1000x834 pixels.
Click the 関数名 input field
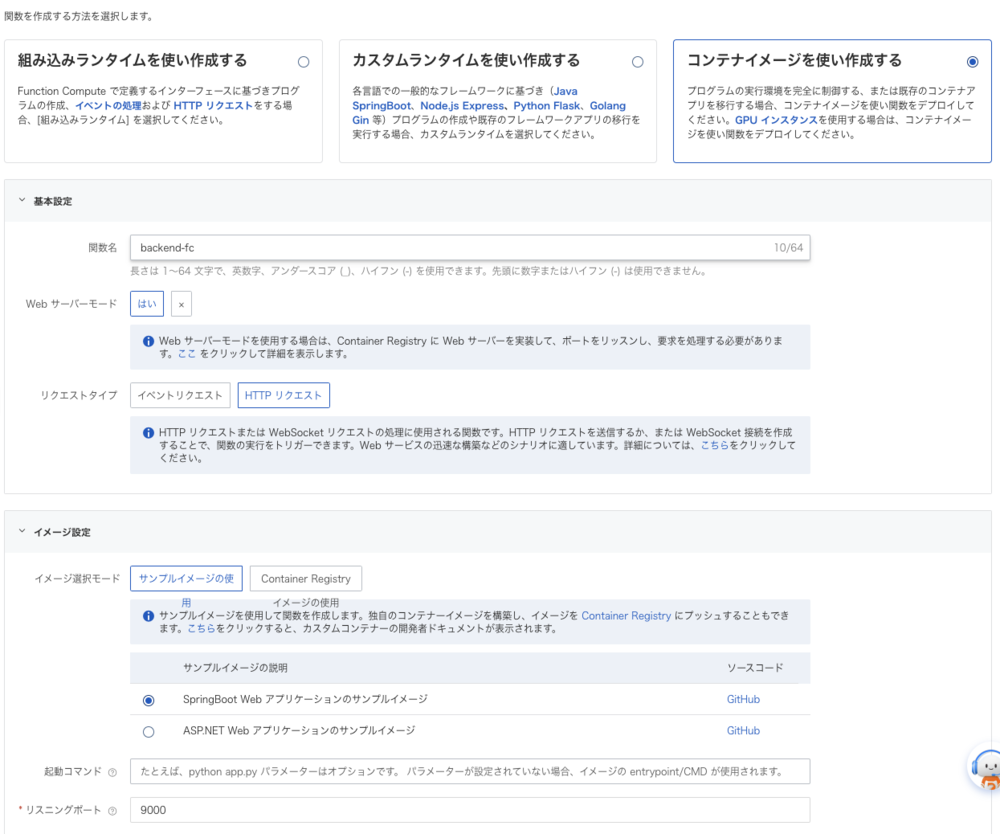(x=450, y=247)
